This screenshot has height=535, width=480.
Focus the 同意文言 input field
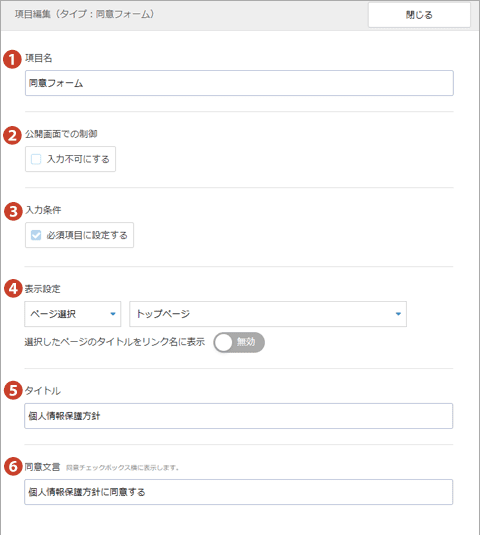click(238, 492)
